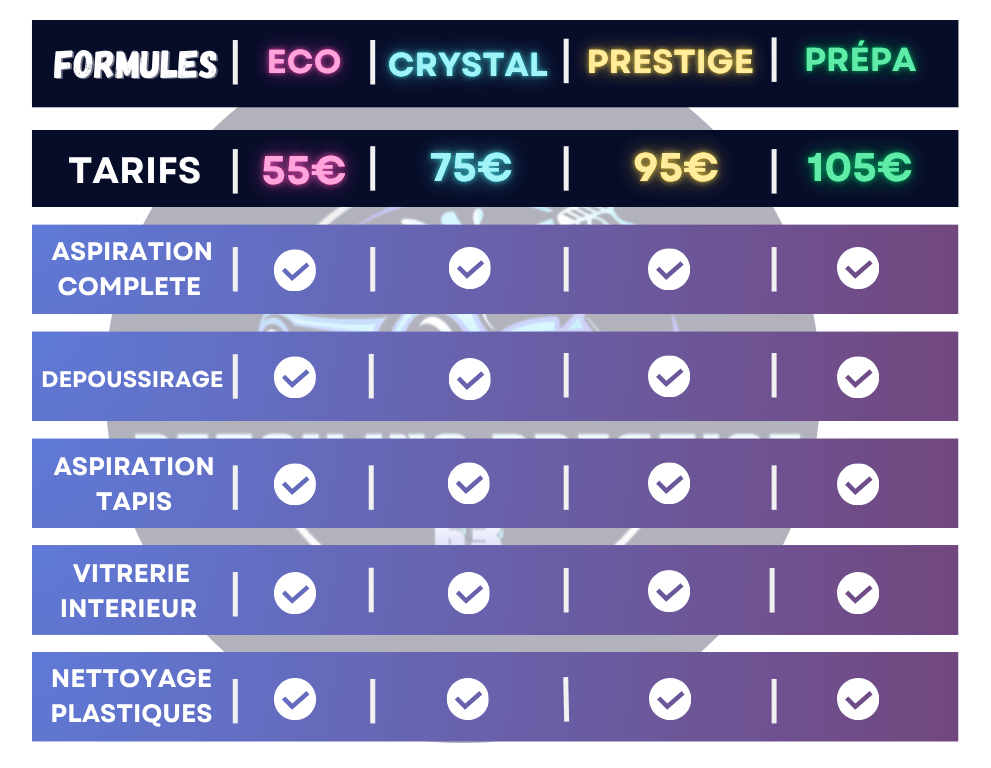Click the Nettoyage Plastiques row label

click(x=132, y=696)
